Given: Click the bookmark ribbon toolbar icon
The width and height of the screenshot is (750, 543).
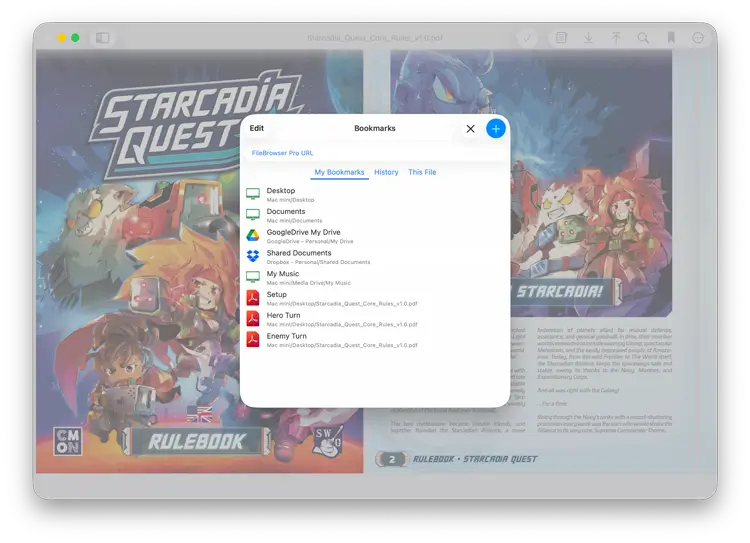Looking at the screenshot, I should coord(671,38).
